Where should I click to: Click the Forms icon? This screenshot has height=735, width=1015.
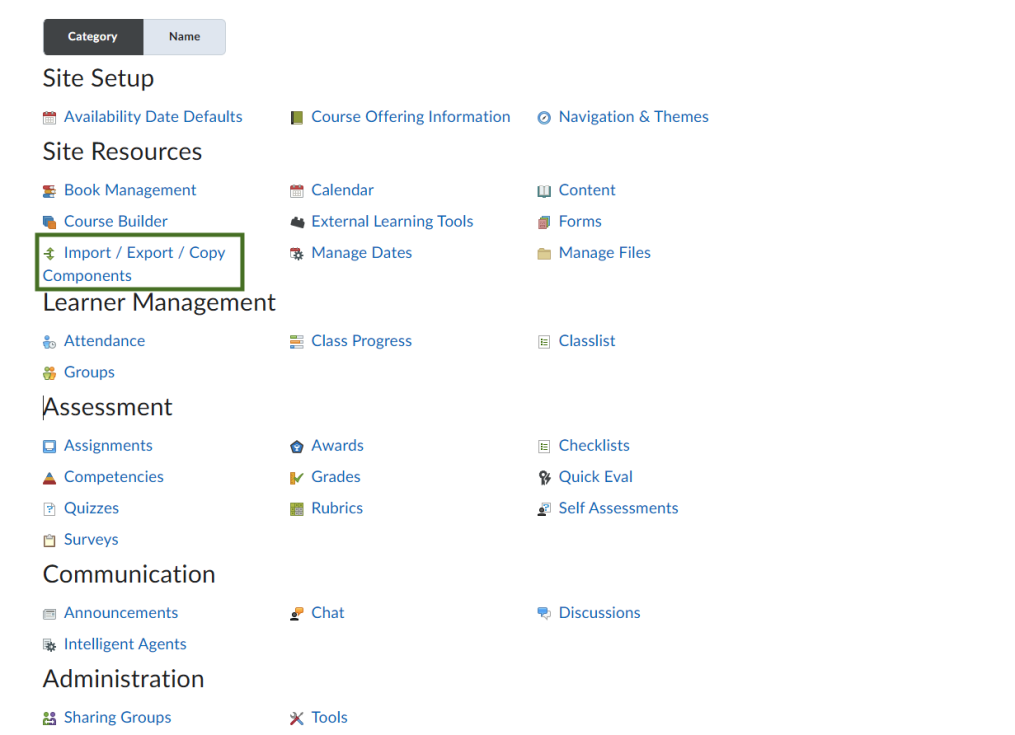click(x=544, y=222)
